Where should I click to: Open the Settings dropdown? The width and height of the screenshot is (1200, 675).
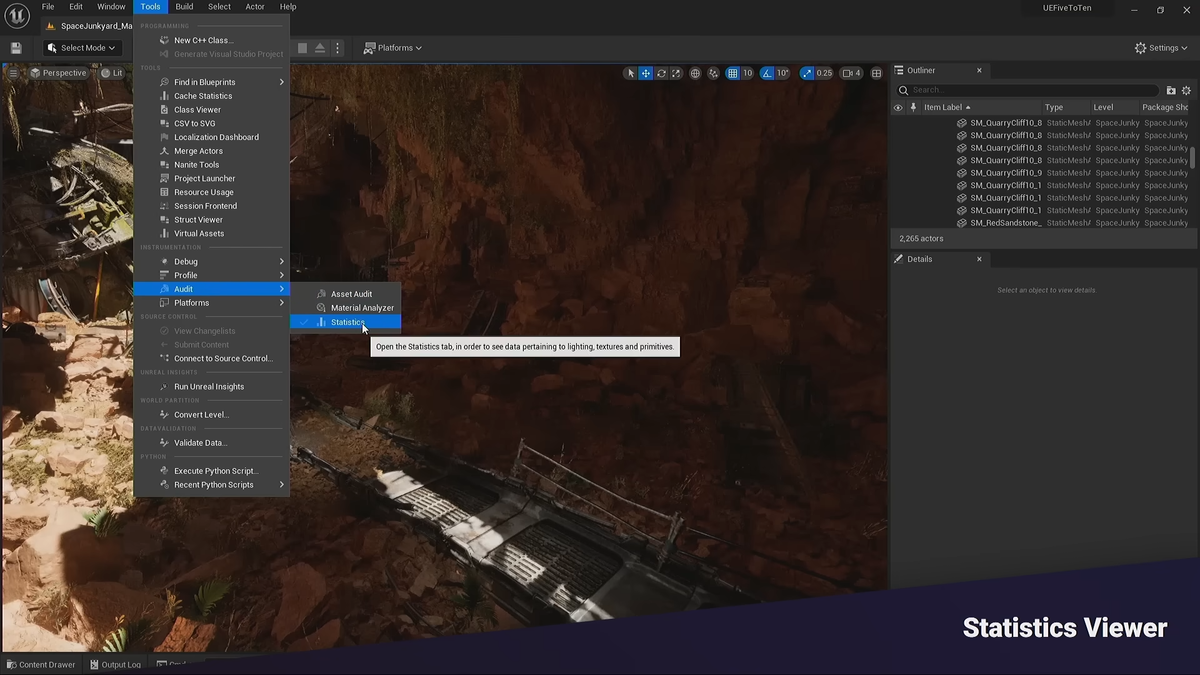1162,48
